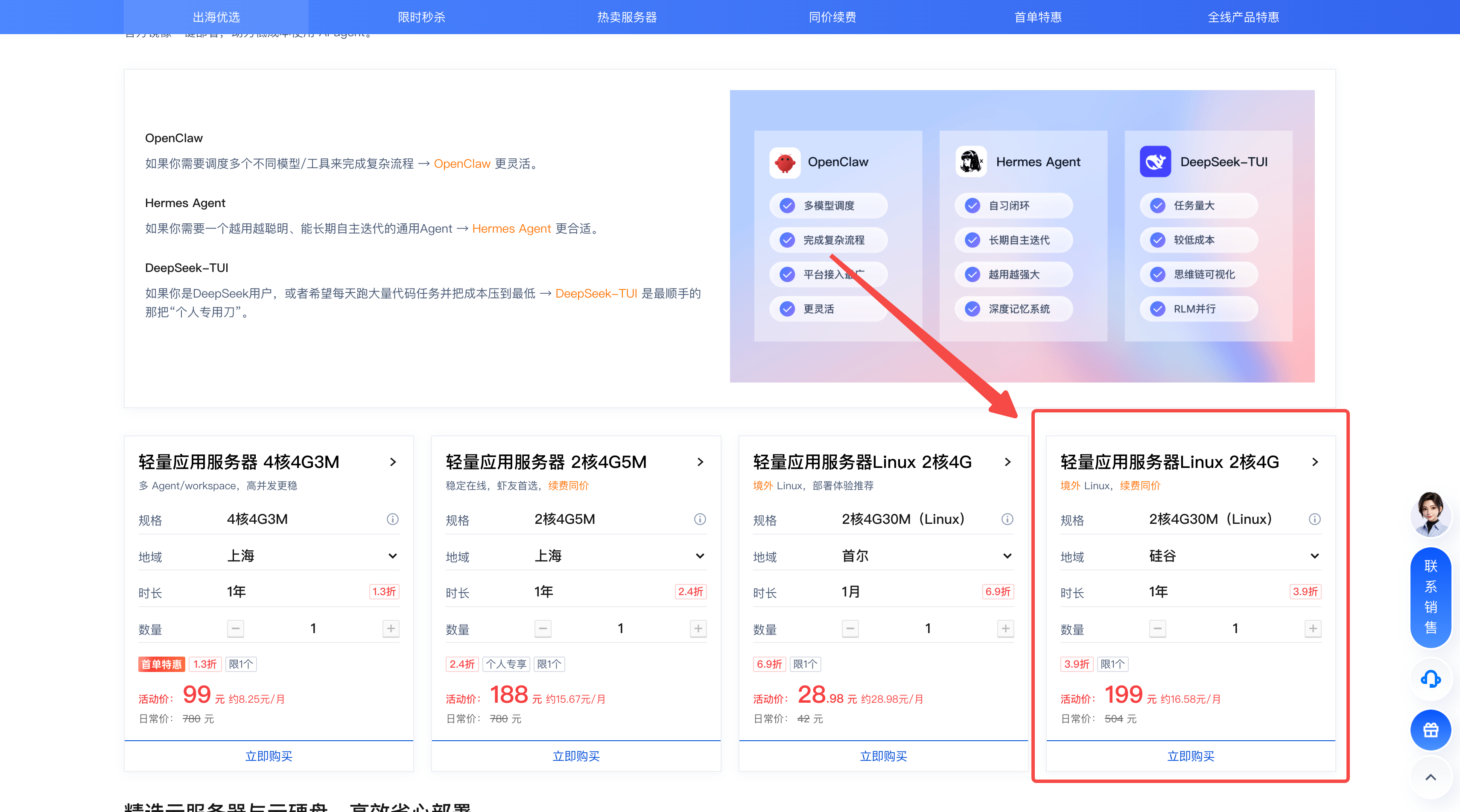Viewport: 1460px width, 812px height.
Task: Open details arrow for 4核4G3M card
Action: point(393,462)
